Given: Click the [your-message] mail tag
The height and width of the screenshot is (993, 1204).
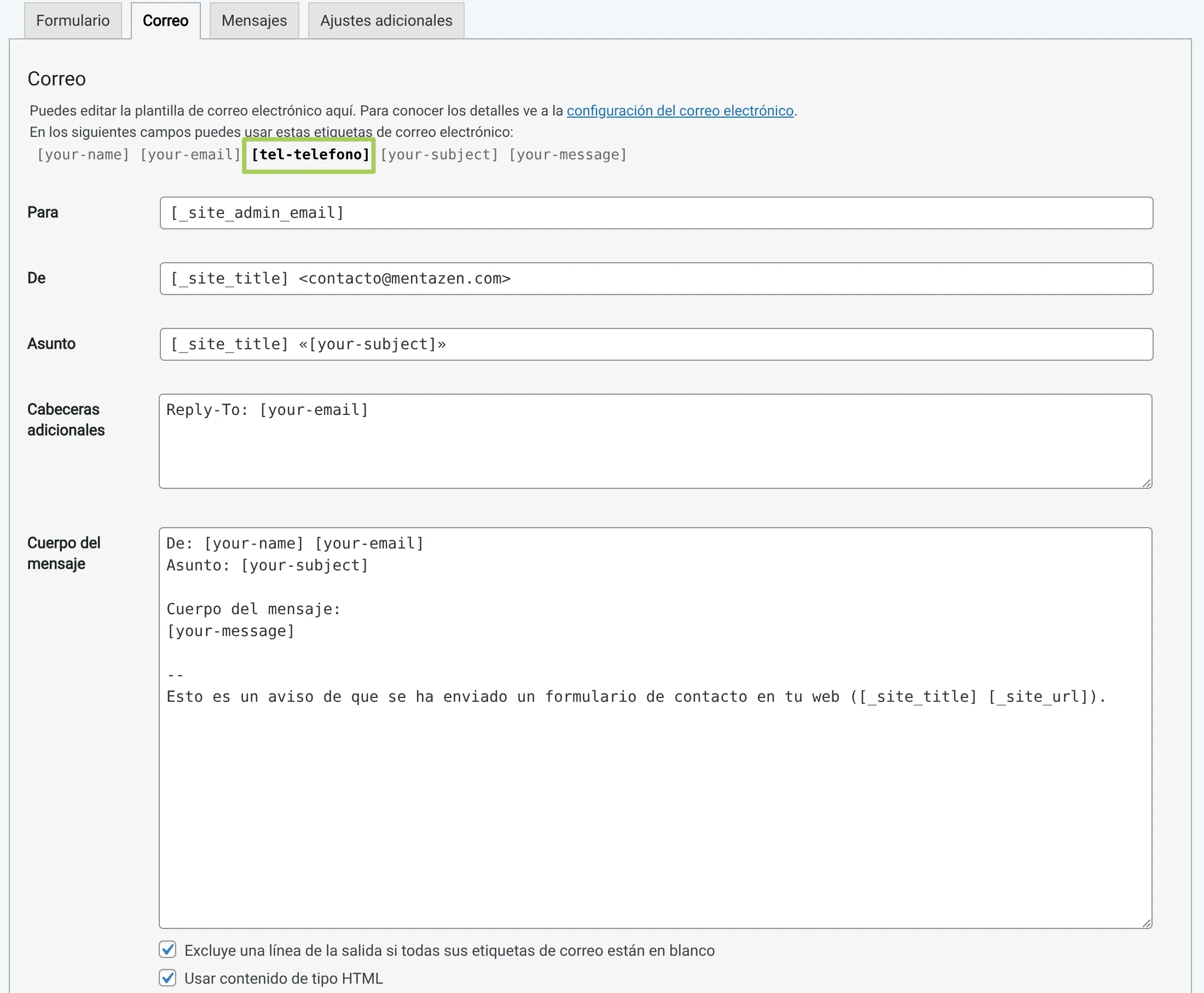Looking at the screenshot, I should [x=568, y=154].
